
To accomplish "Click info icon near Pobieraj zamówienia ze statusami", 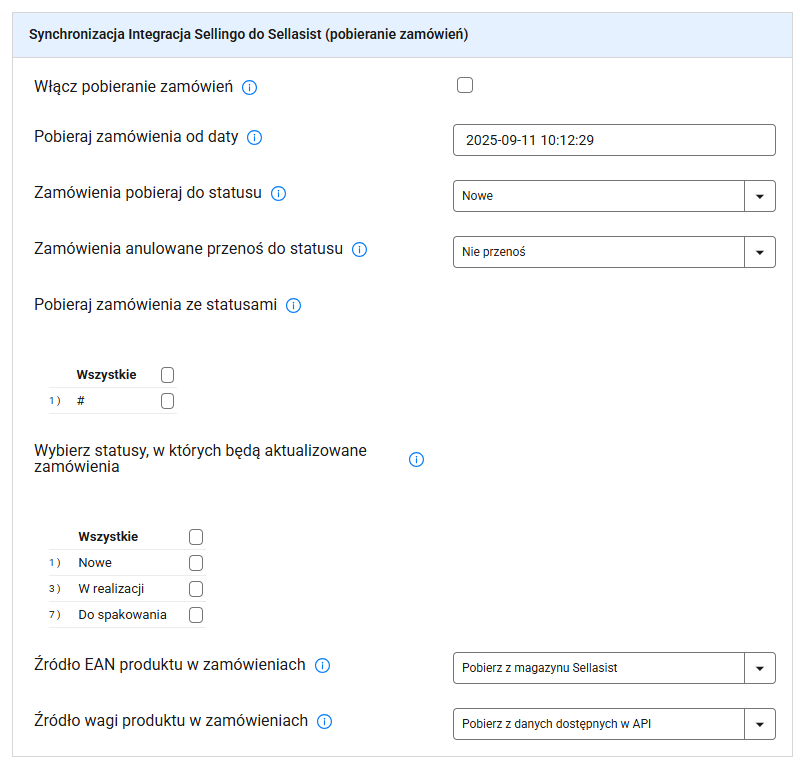I will pos(293,306).
